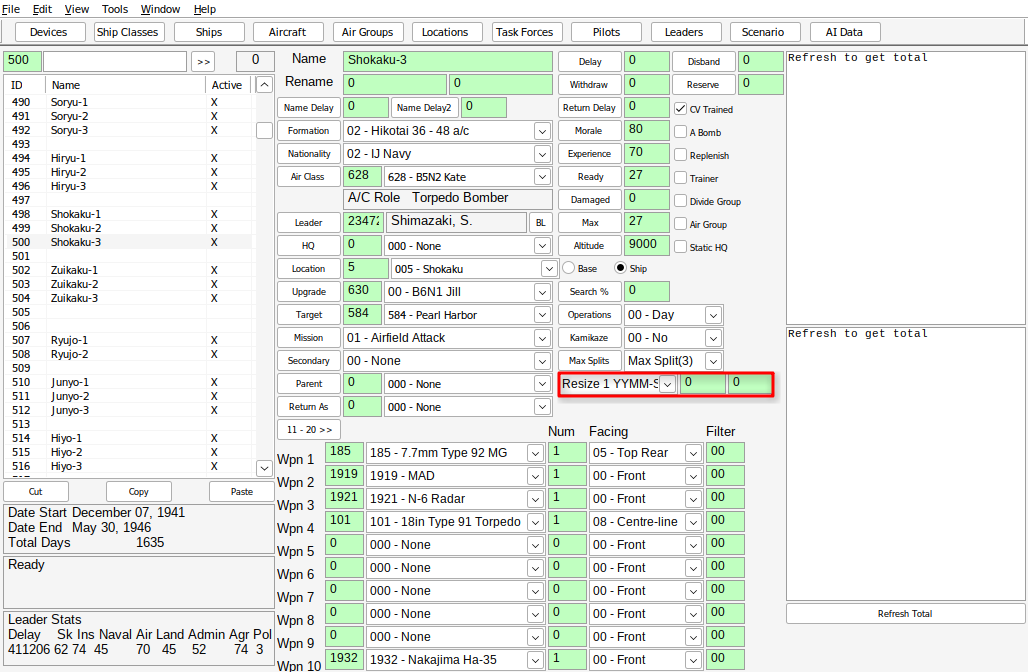Click the Return Delay button
This screenshot has width=1028, height=672.
pyautogui.click(x=589, y=108)
